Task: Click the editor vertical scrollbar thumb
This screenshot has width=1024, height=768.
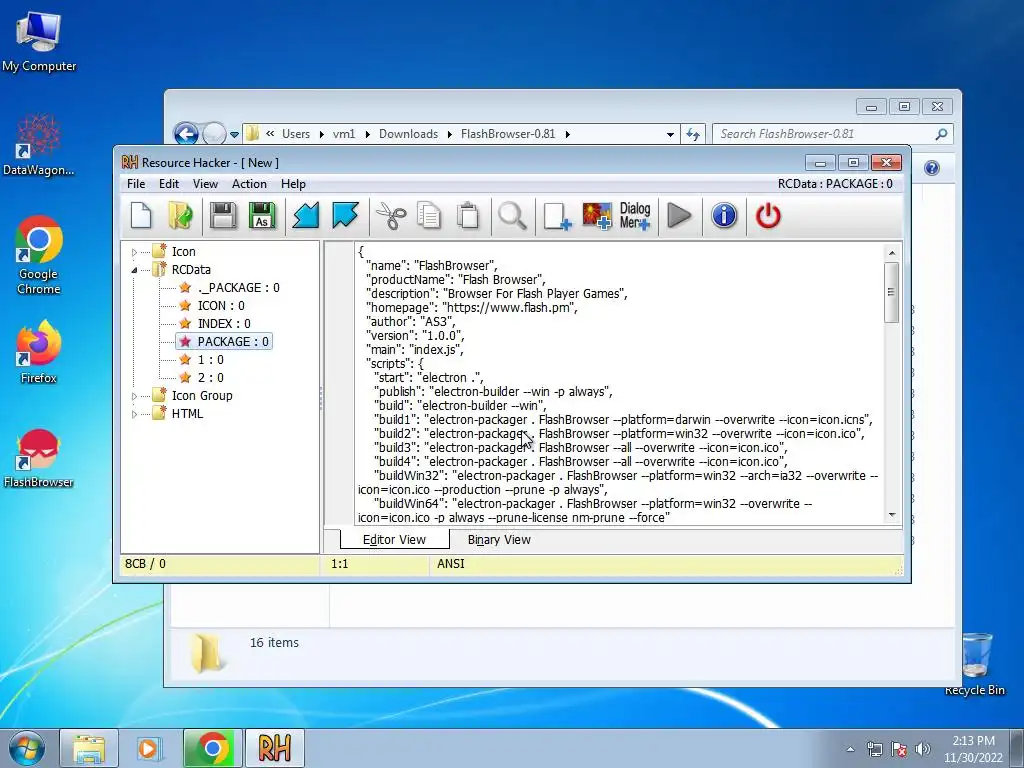Action: [x=891, y=292]
